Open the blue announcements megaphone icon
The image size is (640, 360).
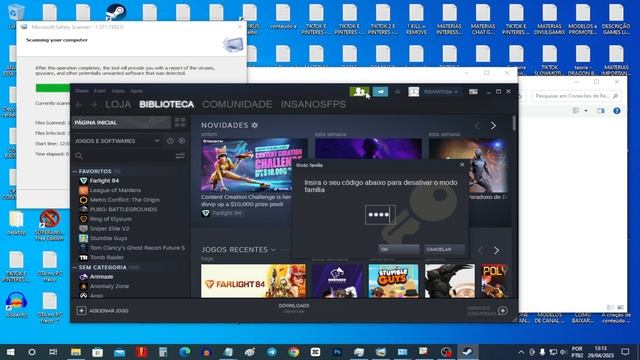[x=380, y=92]
